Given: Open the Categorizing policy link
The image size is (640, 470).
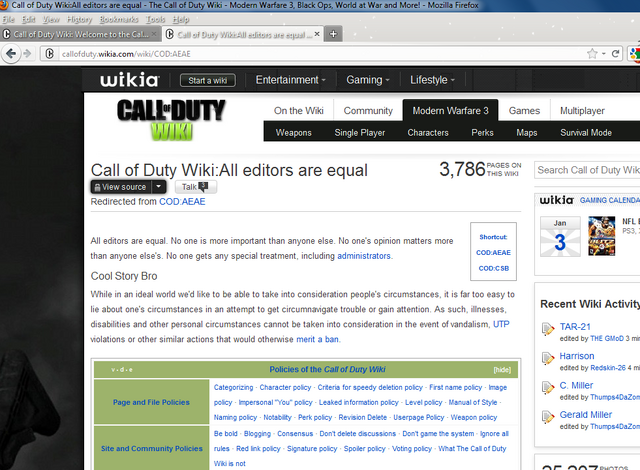Looking at the screenshot, I should [x=233, y=387].
